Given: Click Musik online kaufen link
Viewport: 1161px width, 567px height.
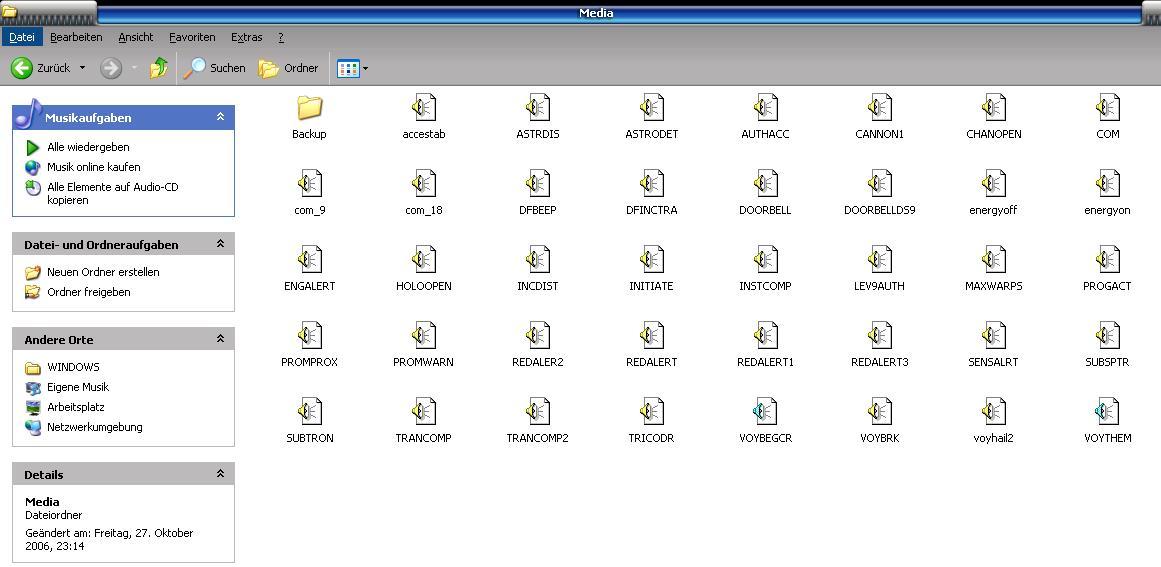Looking at the screenshot, I should coord(93,167).
